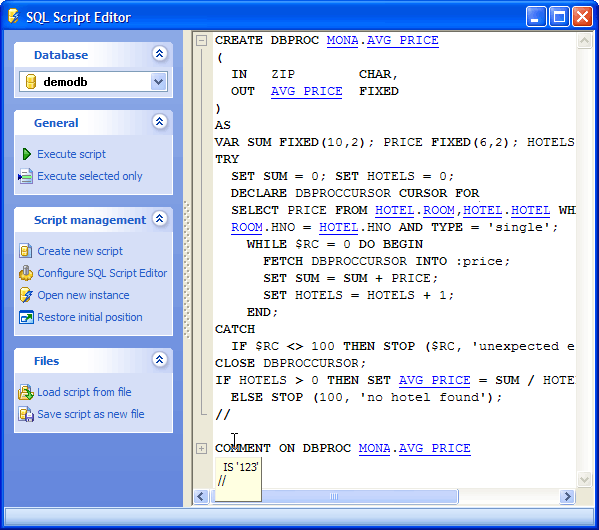Click Restore initial position link
This screenshot has height=530, width=599.
pos(90,318)
